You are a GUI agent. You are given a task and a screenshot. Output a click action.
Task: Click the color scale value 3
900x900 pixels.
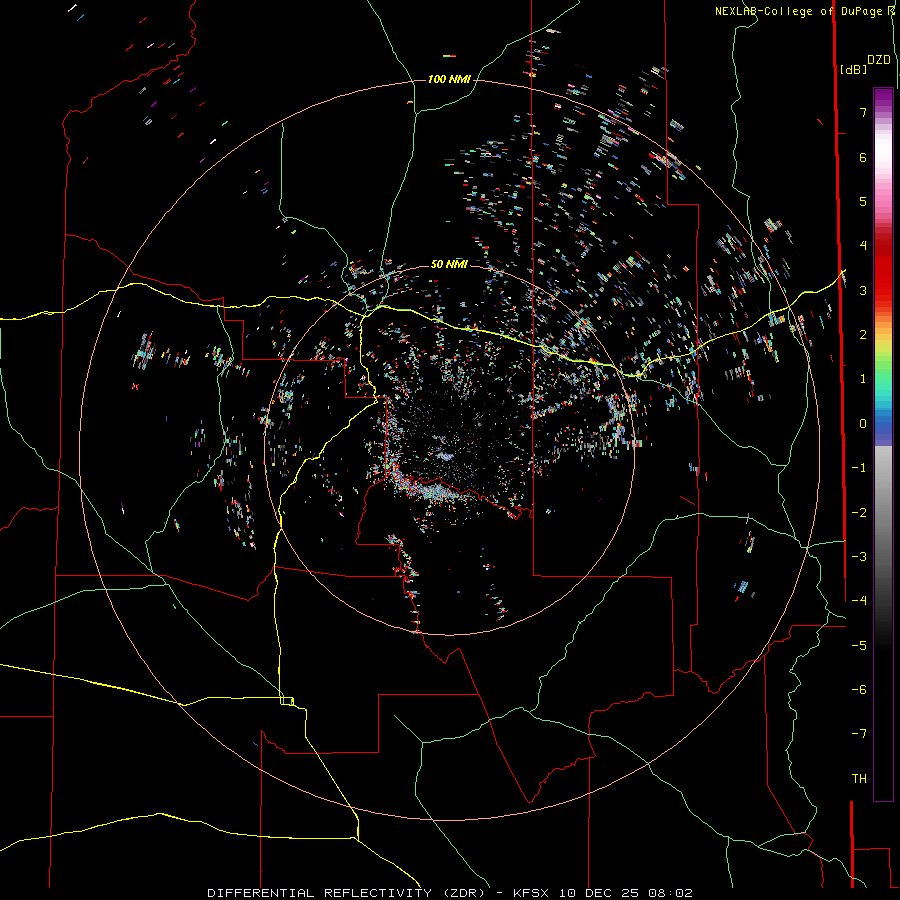(x=863, y=290)
